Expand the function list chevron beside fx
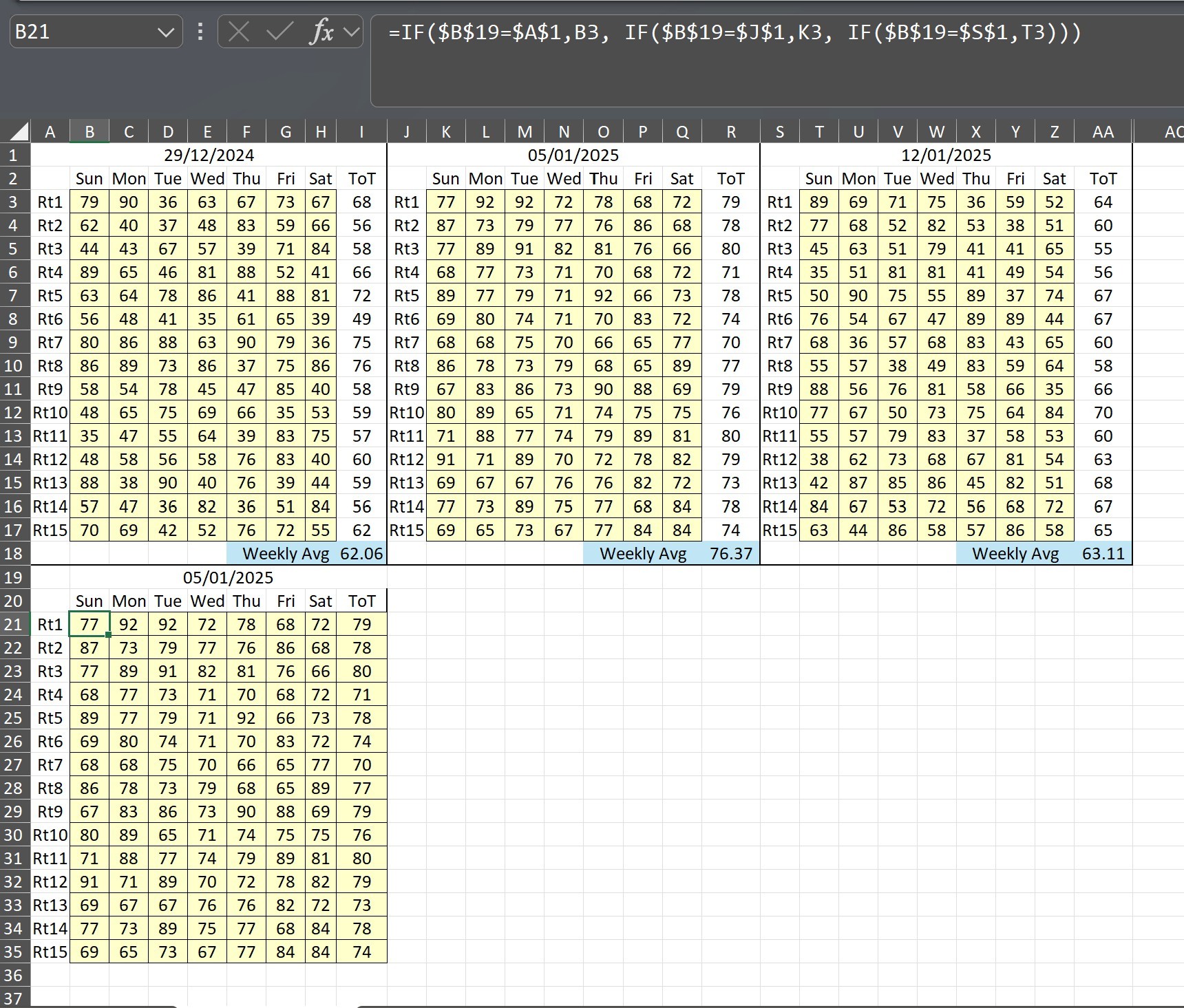The height and width of the screenshot is (1008, 1184). (x=352, y=32)
